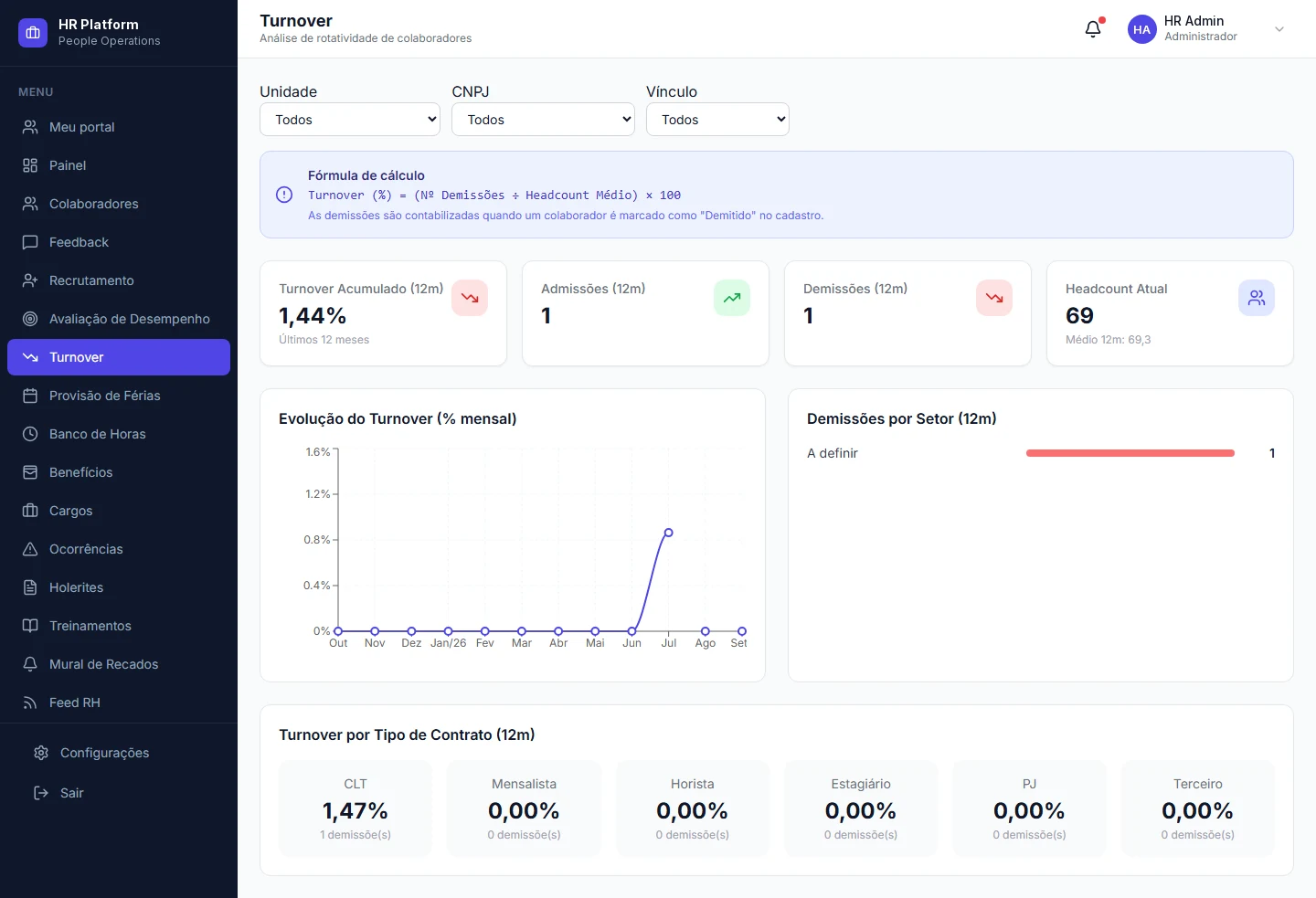Click the Feed RH signal icon
The height and width of the screenshot is (898, 1316).
tap(30, 703)
